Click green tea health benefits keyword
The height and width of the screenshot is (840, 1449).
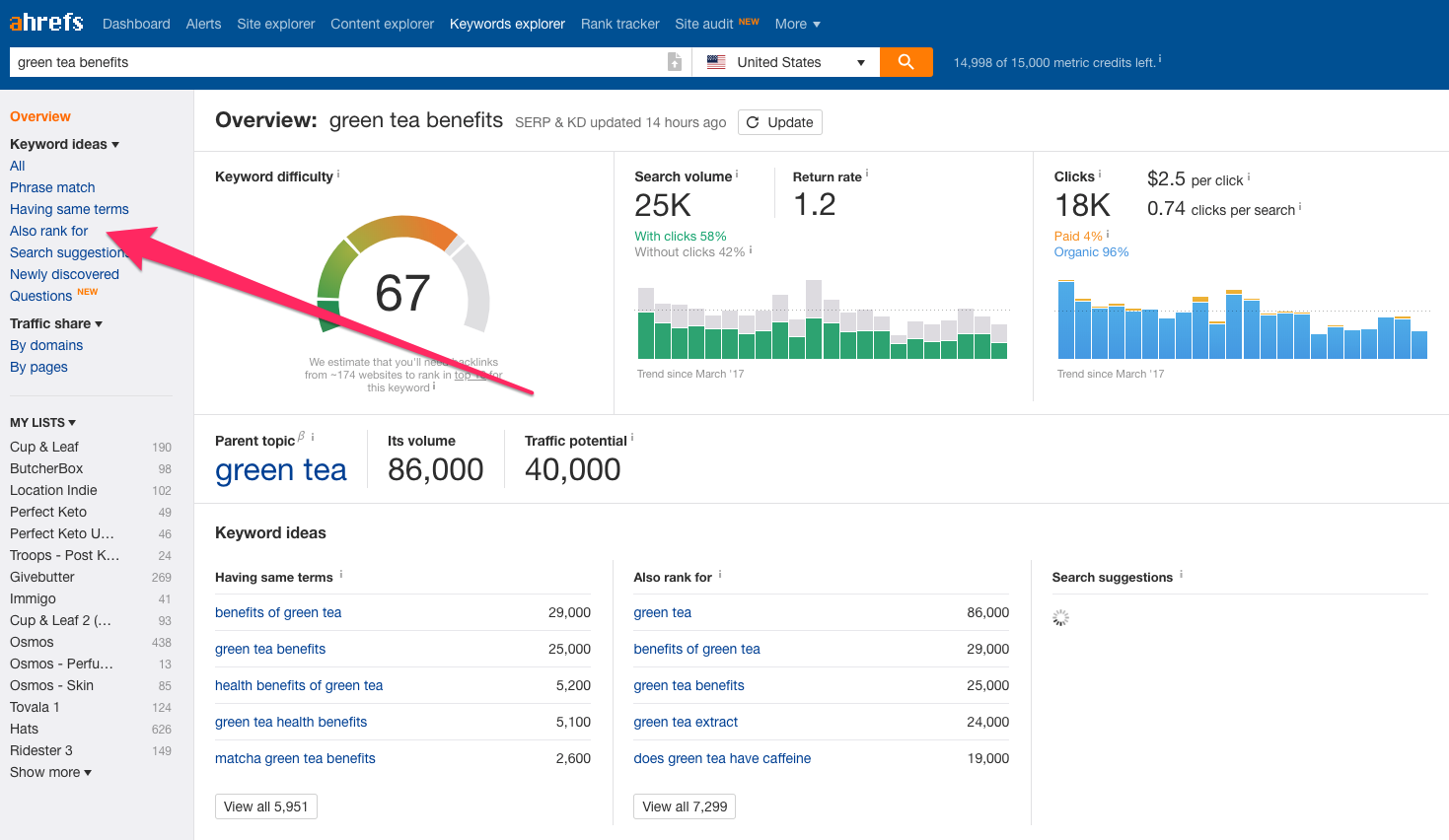point(291,722)
